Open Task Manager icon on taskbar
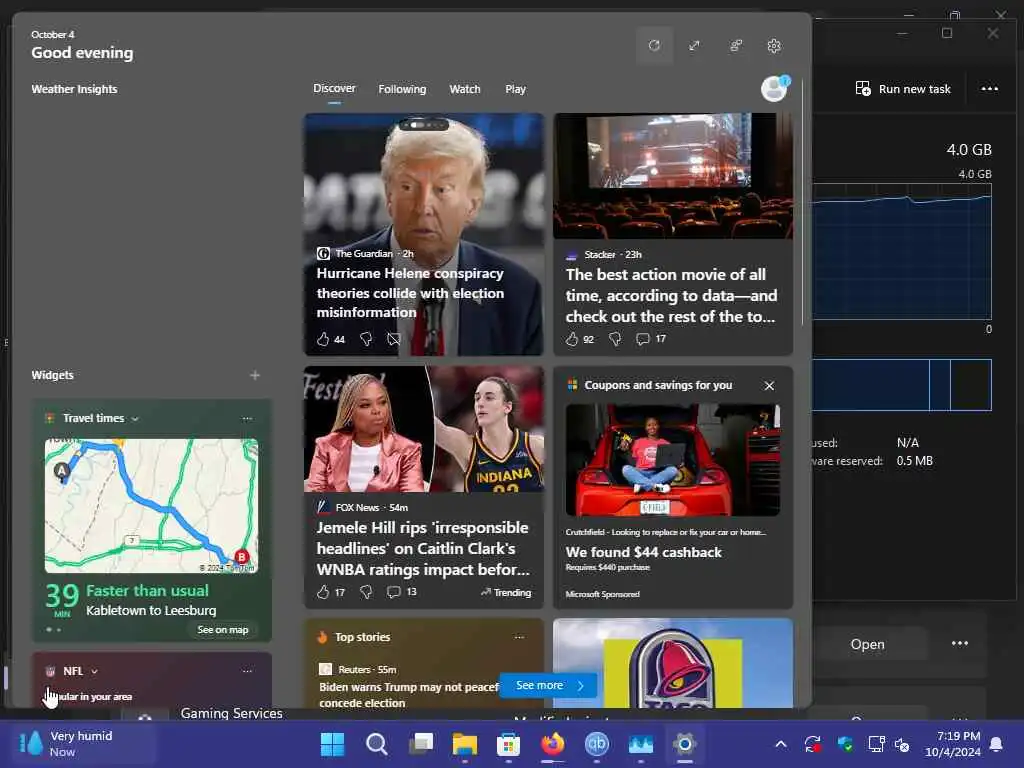1024x768 pixels. tap(641, 744)
